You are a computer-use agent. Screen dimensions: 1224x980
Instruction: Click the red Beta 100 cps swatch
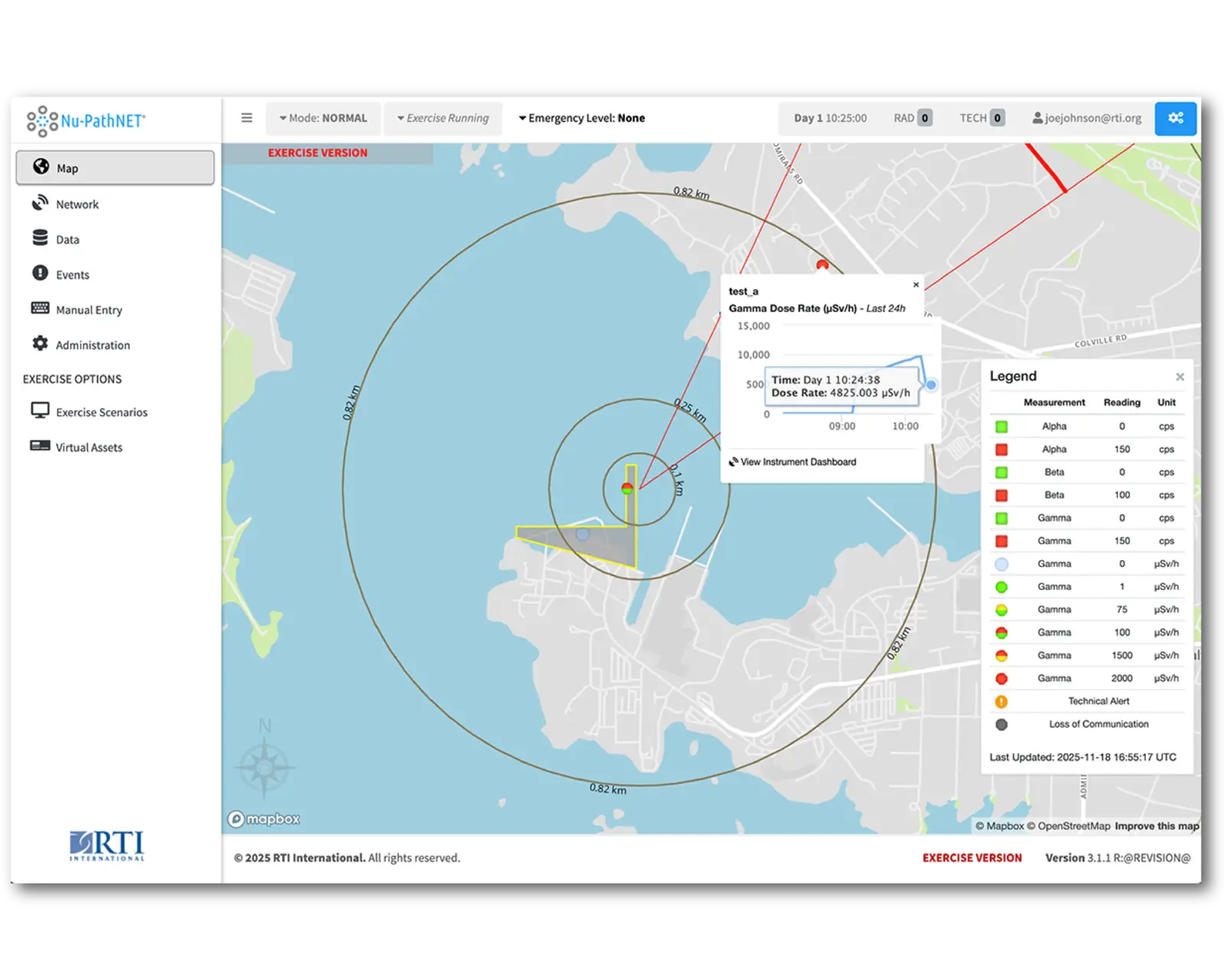pos(1001,496)
